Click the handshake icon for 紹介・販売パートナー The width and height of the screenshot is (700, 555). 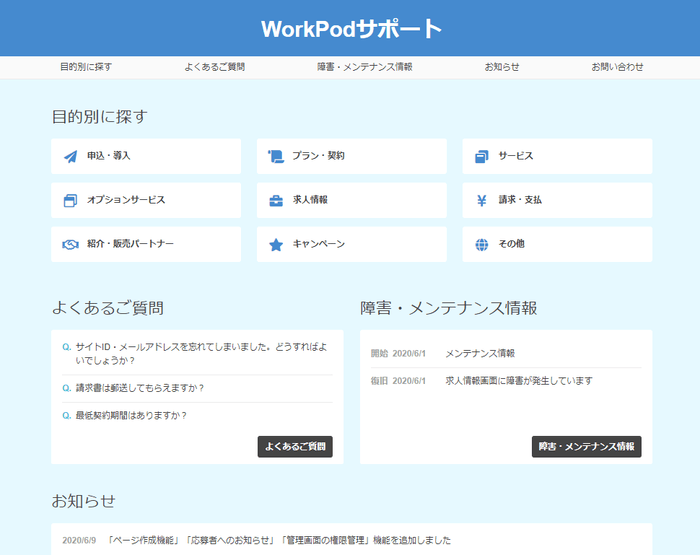pyautogui.click(x=71, y=244)
